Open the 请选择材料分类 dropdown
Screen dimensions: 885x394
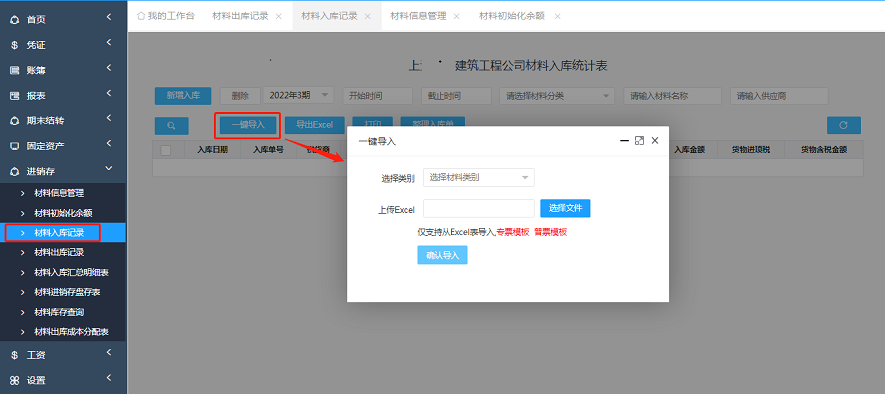tap(557, 95)
